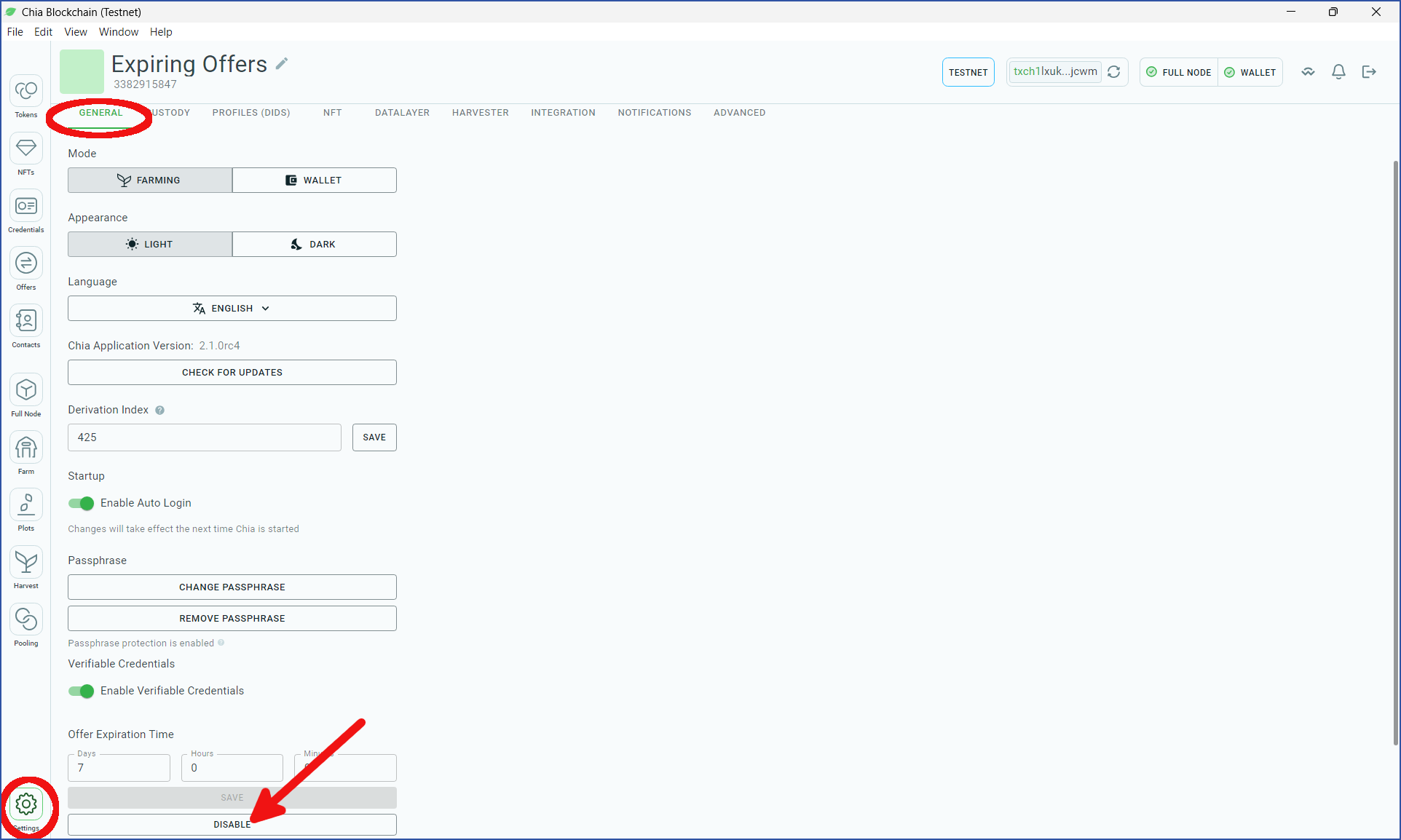This screenshot has height=840, width=1401.
Task: Click the txch1lxuk...jcwm address field
Action: click(1055, 71)
